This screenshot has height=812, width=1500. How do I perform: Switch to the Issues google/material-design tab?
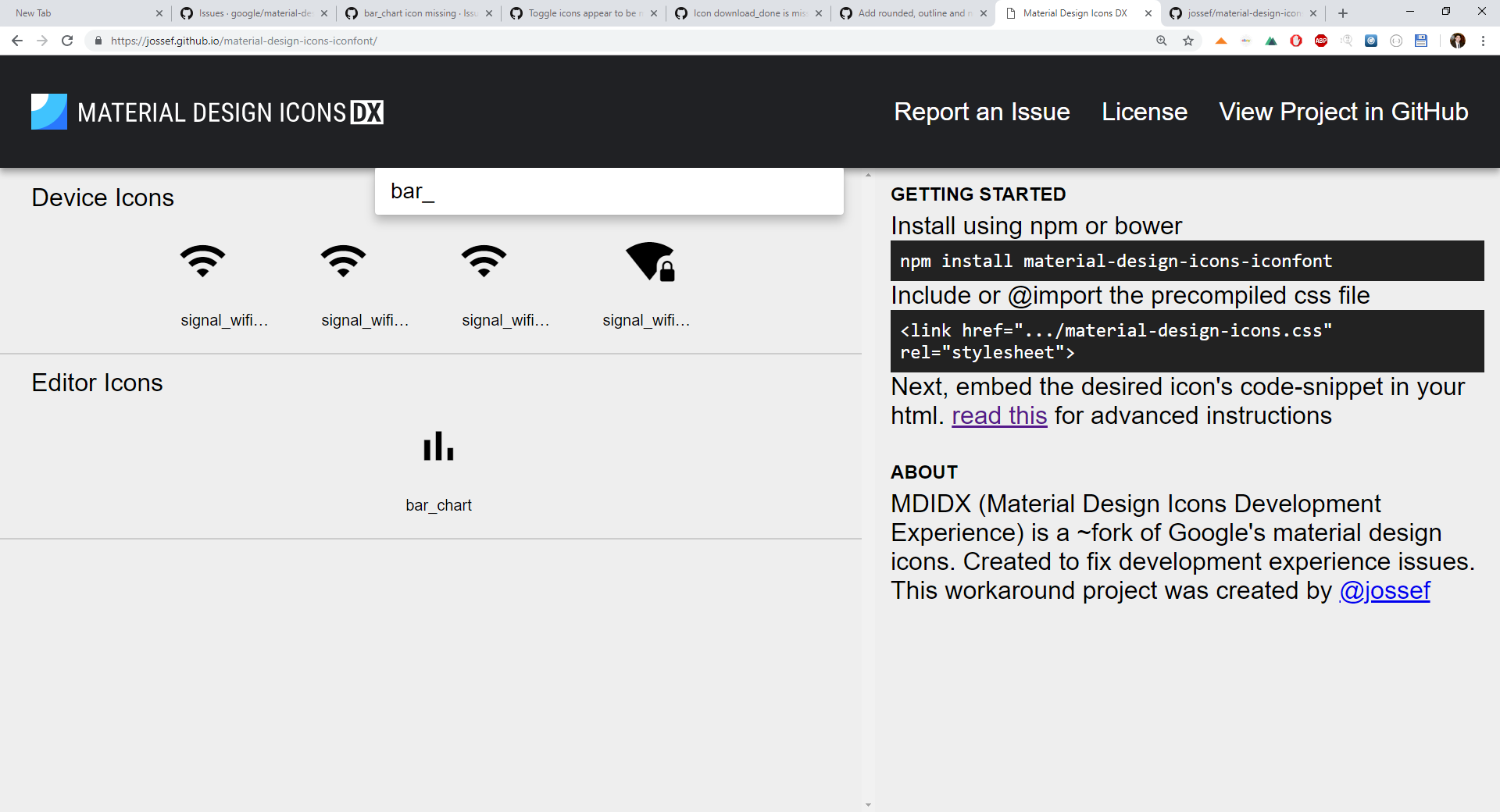[x=255, y=13]
